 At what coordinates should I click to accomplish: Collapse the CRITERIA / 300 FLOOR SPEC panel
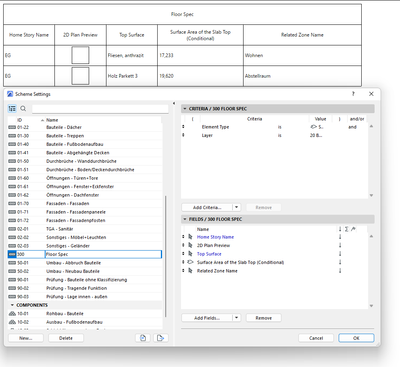(185, 109)
